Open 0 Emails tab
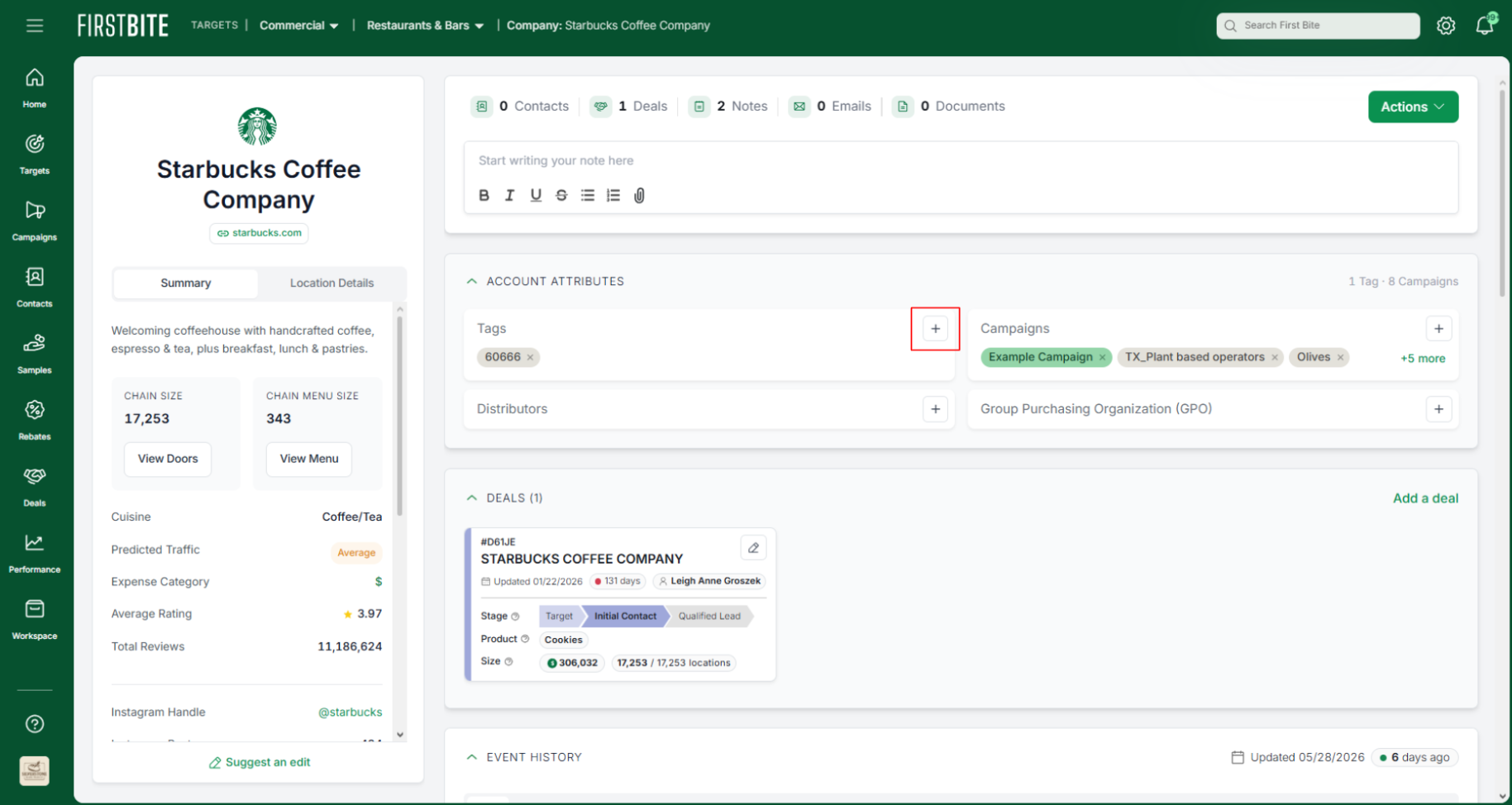 tap(830, 107)
